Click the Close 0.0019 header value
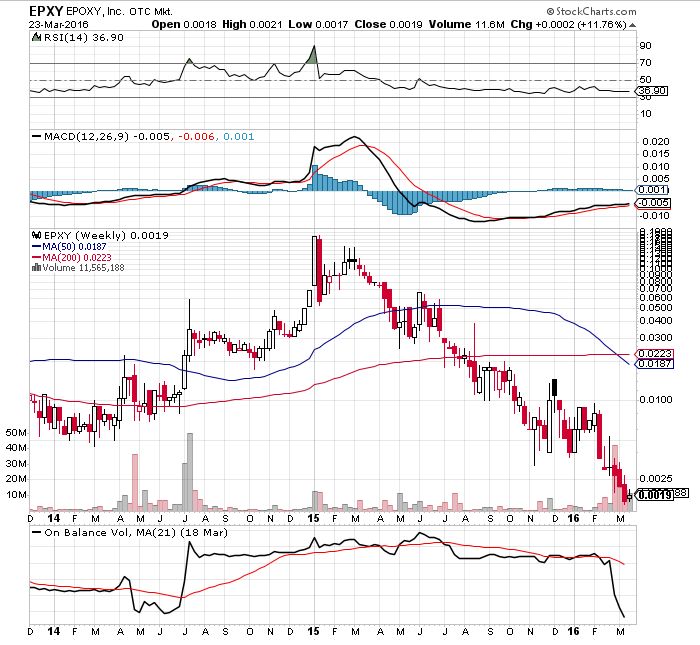This screenshot has height=645, width=700. (388, 25)
